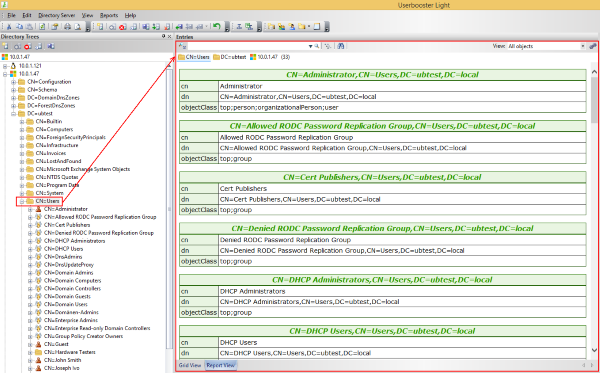Click the Print toolbar icon
The height and width of the screenshot is (373, 600).
(x=67, y=27)
